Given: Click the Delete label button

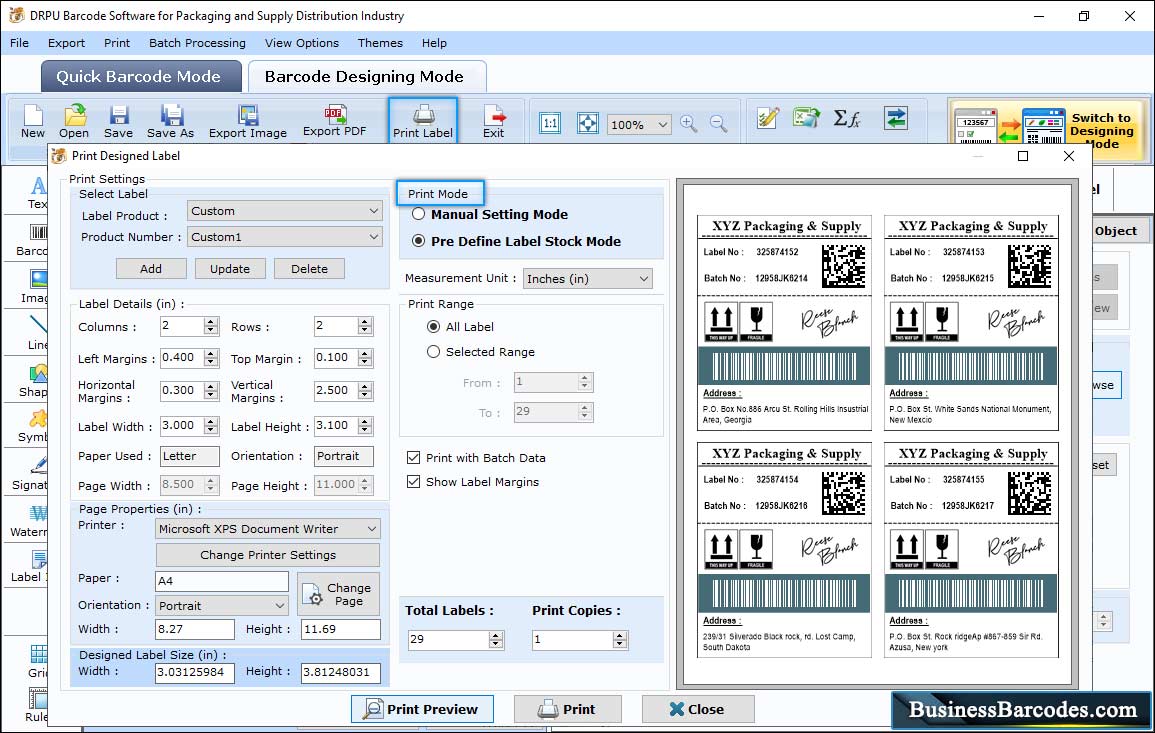Looking at the screenshot, I should point(309,269).
